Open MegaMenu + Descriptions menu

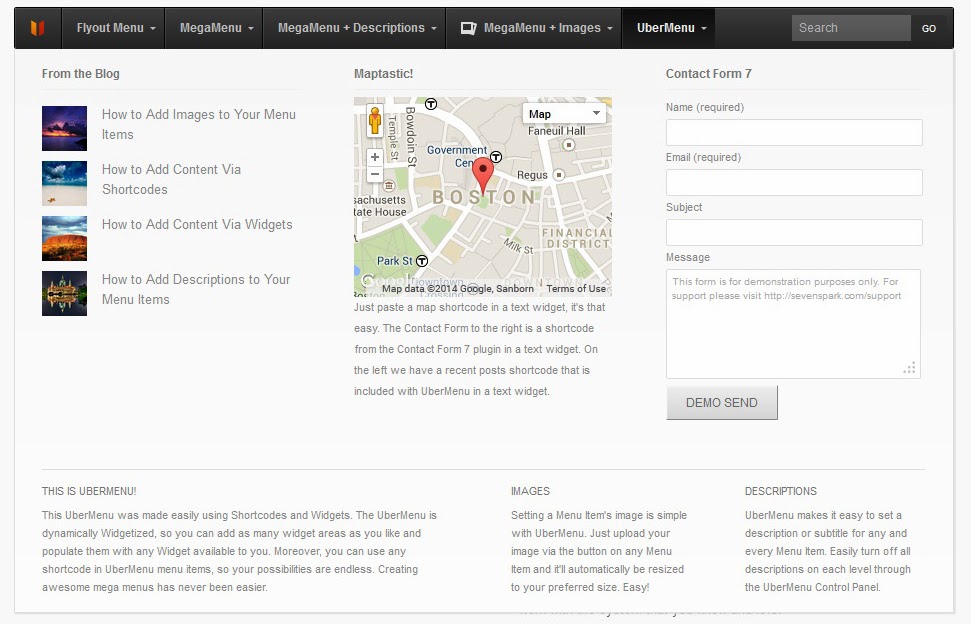pyautogui.click(x=357, y=28)
